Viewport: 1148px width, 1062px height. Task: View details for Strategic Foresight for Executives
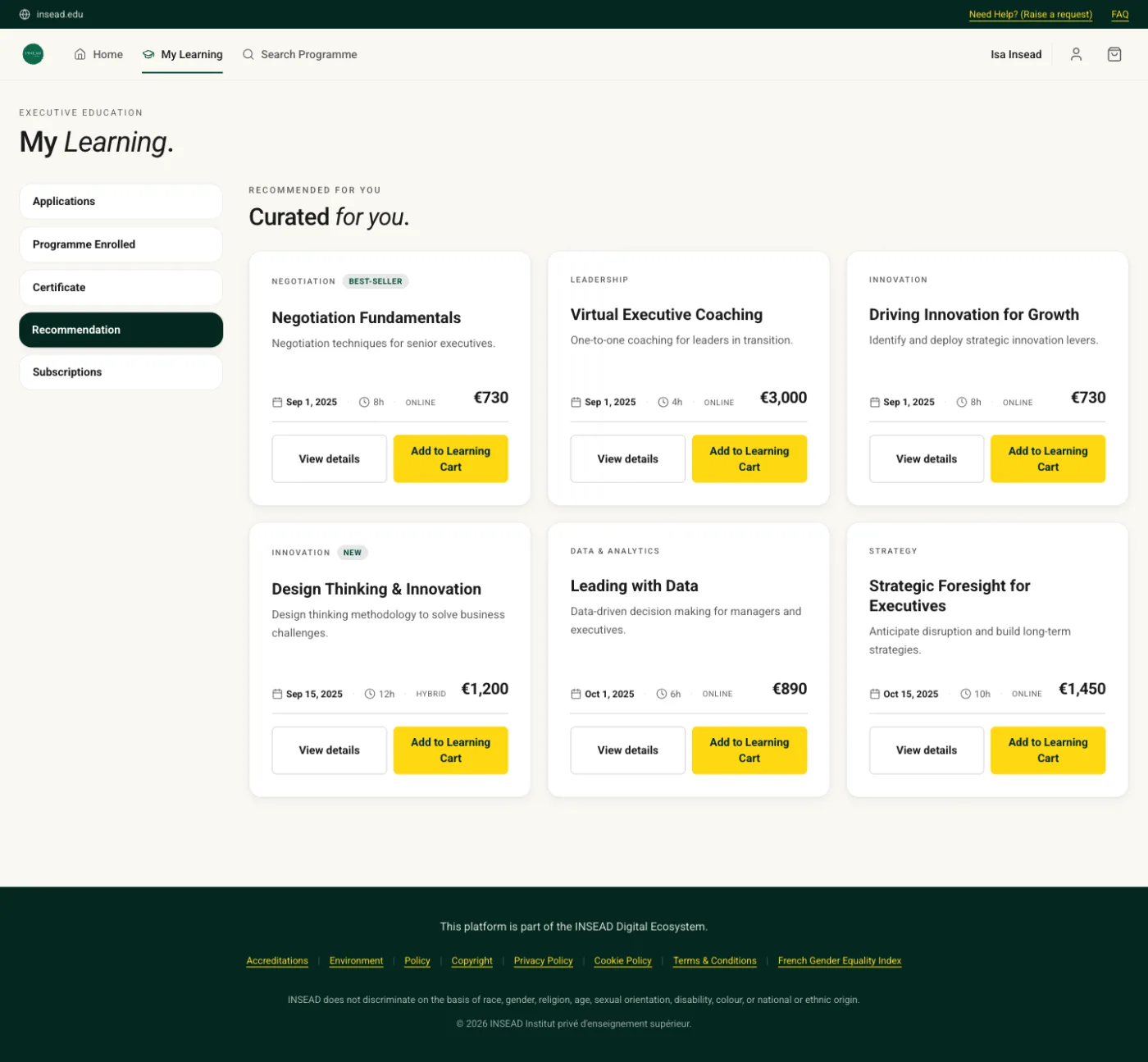click(x=927, y=750)
